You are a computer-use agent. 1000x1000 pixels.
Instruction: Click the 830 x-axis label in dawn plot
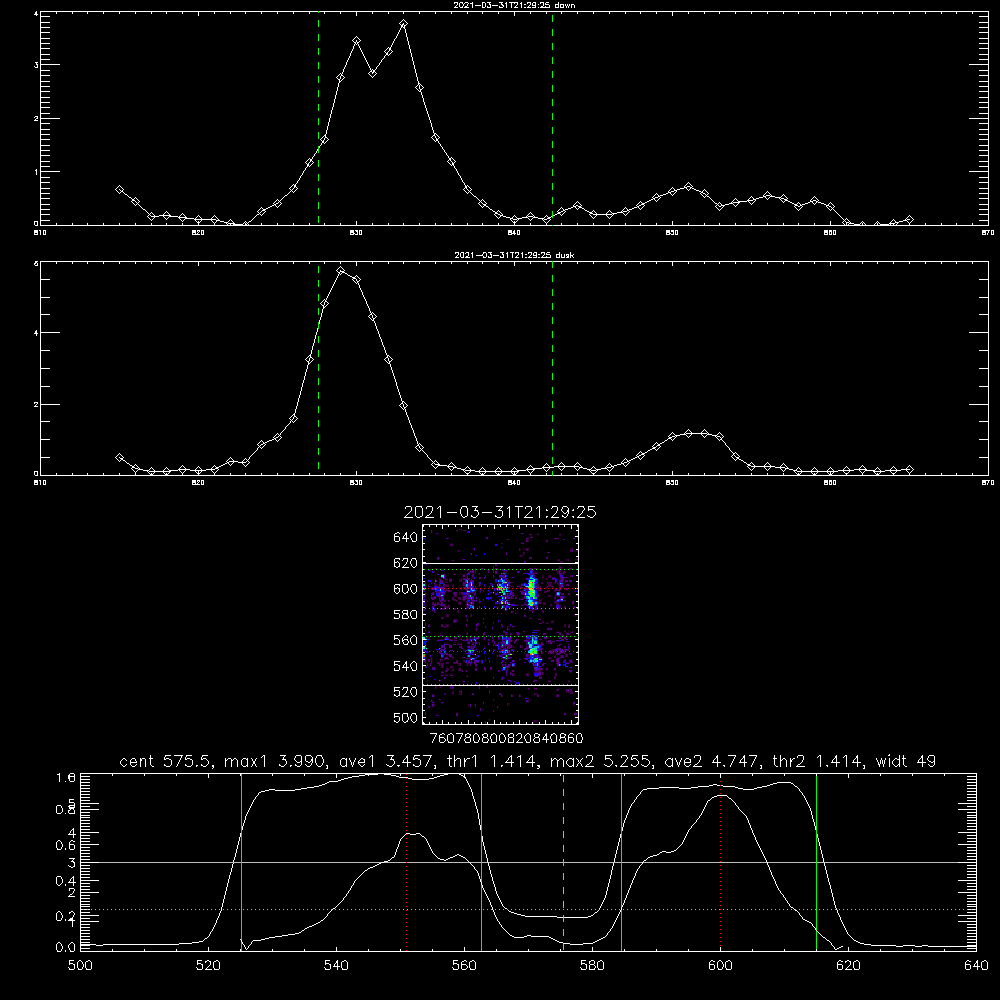356,233
